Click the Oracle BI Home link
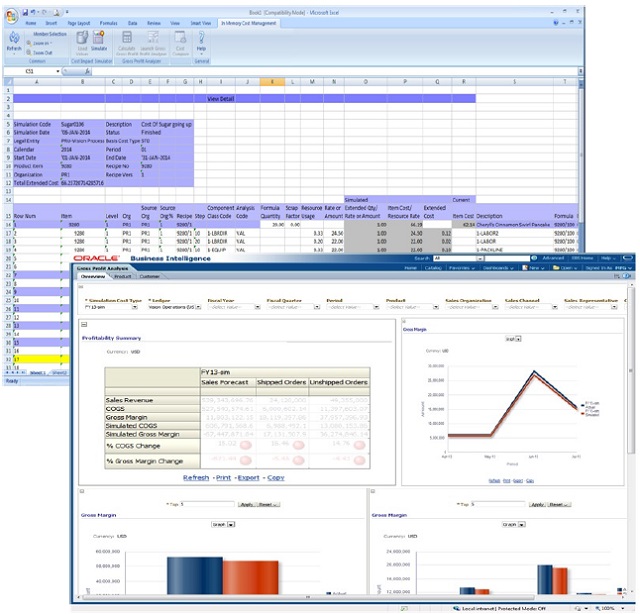This screenshot has height=614, width=640. [x=410, y=268]
